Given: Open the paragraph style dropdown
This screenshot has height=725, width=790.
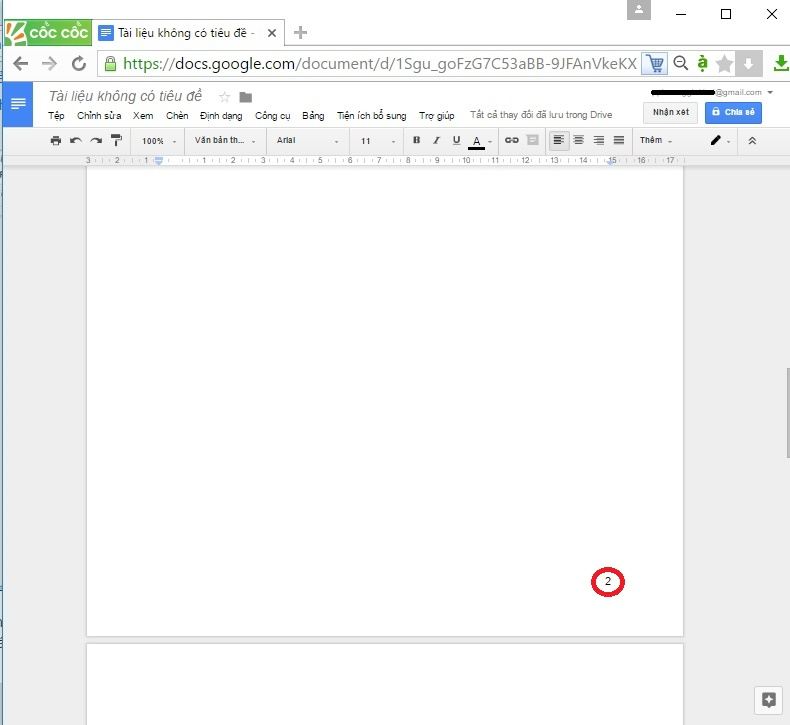Looking at the screenshot, I should click(225, 141).
